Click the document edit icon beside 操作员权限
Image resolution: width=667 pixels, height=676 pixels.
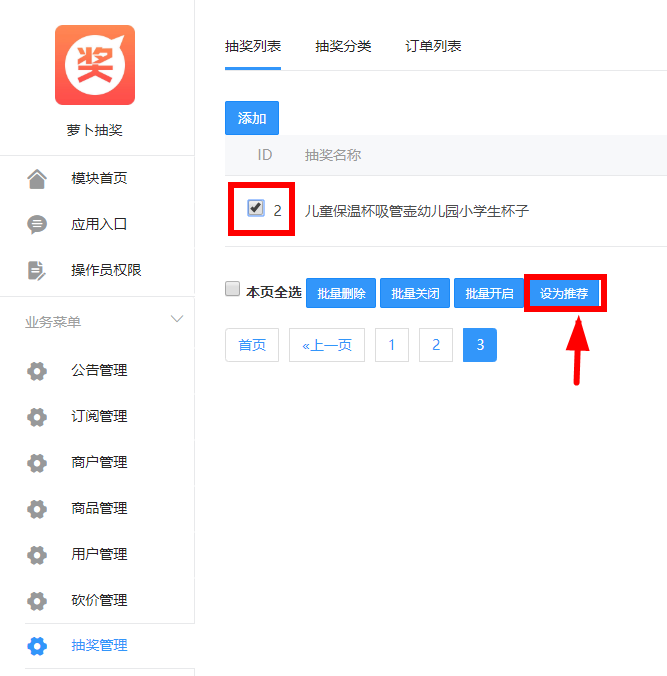(37, 271)
